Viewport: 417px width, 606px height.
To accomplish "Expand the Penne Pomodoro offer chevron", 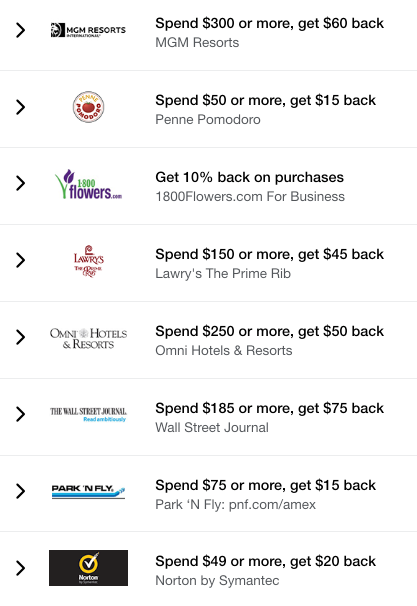I will point(20,107).
